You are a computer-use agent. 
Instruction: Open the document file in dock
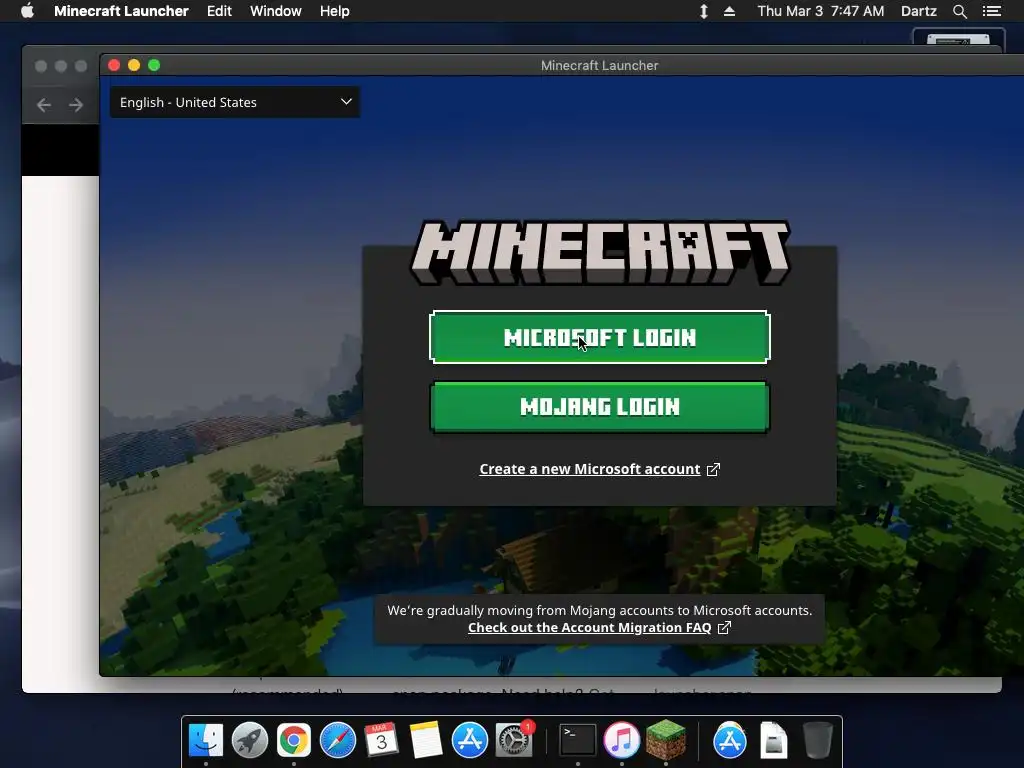point(774,740)
